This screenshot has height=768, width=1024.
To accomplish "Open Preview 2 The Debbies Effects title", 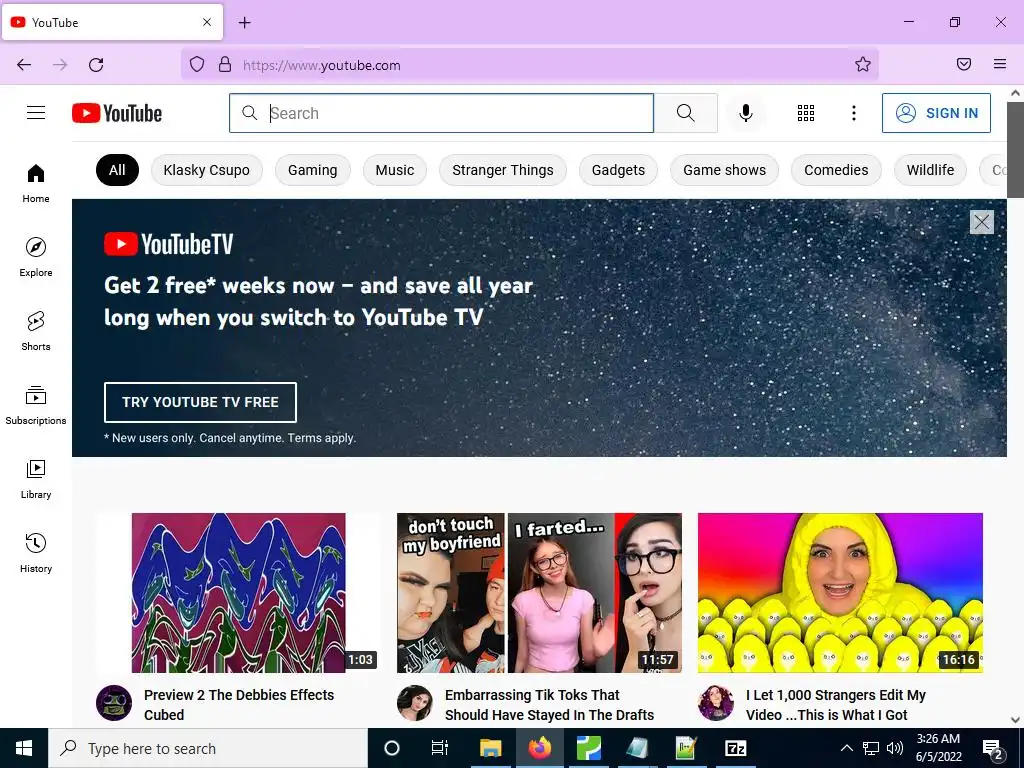I will coord(239,705).
